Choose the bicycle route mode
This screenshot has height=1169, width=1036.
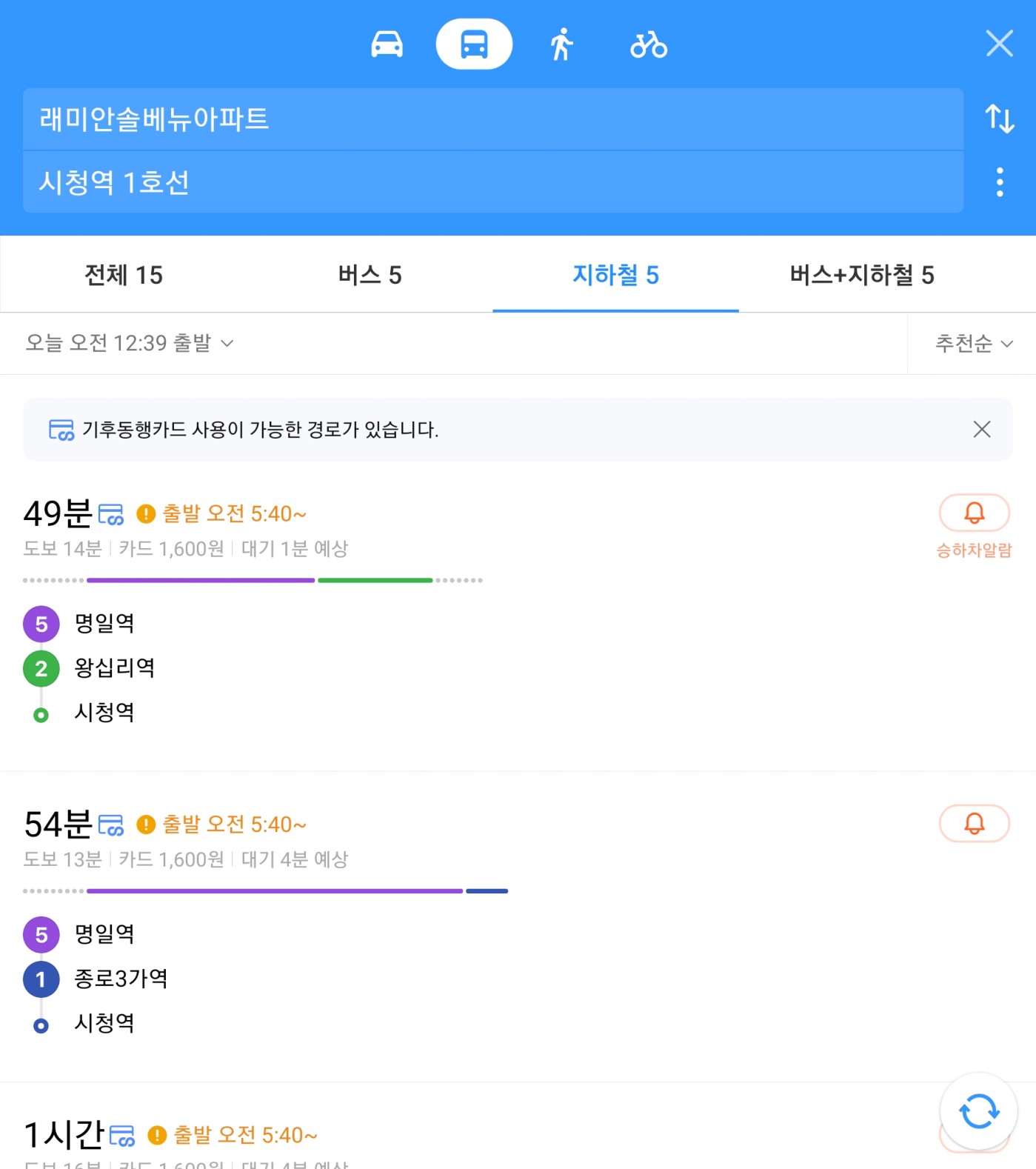649,44
